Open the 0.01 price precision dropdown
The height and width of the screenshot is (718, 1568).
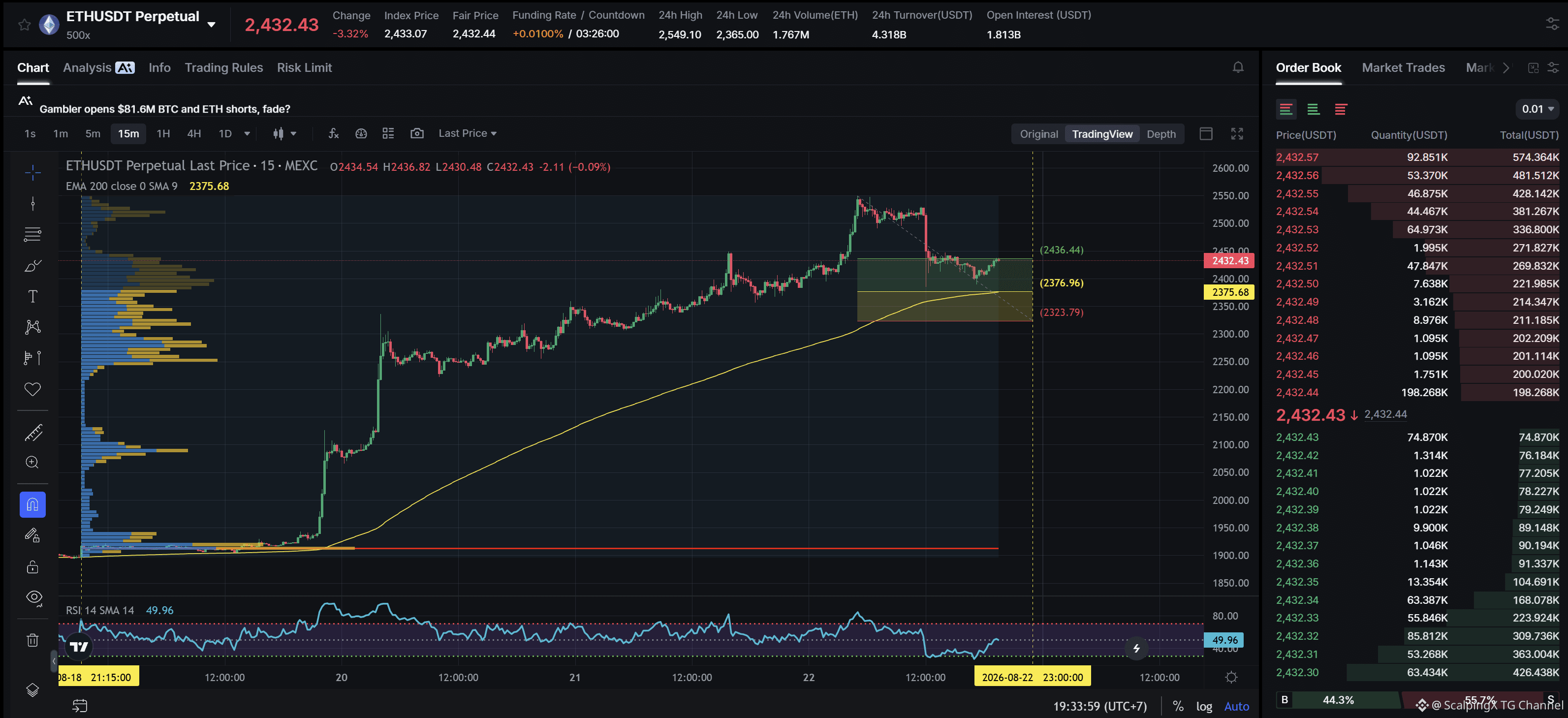coord(1537,109)
